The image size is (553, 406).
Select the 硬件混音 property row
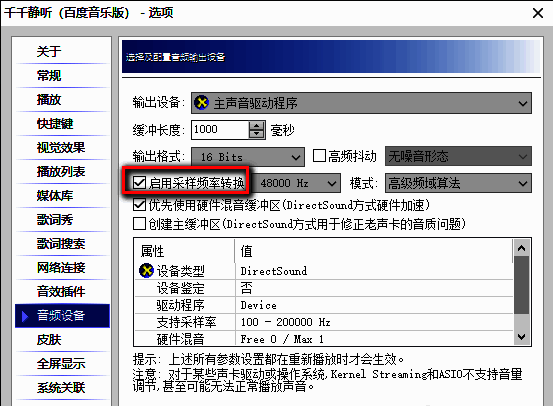(x=324, y=339)
